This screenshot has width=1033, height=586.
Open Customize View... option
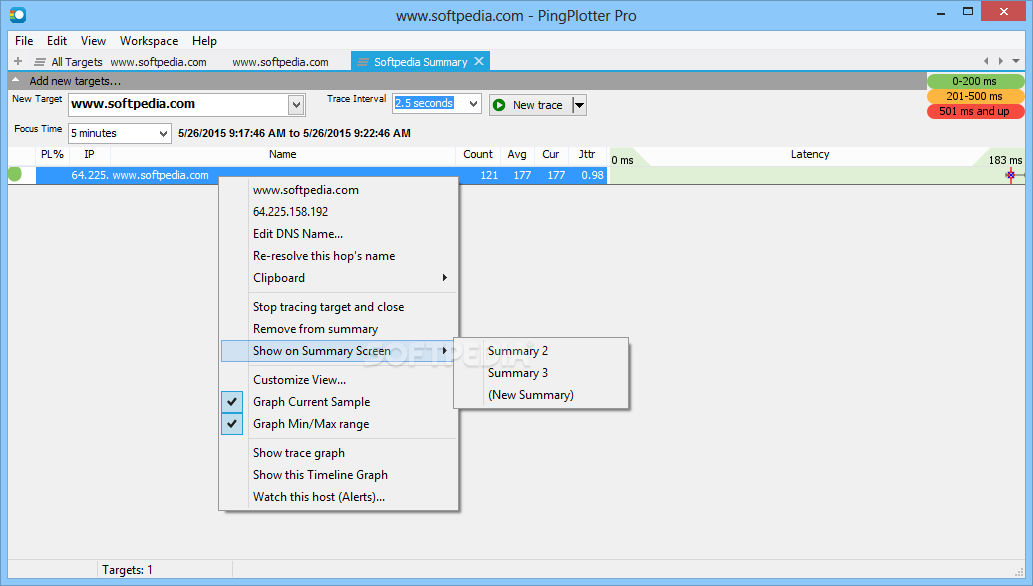point(300,380)
